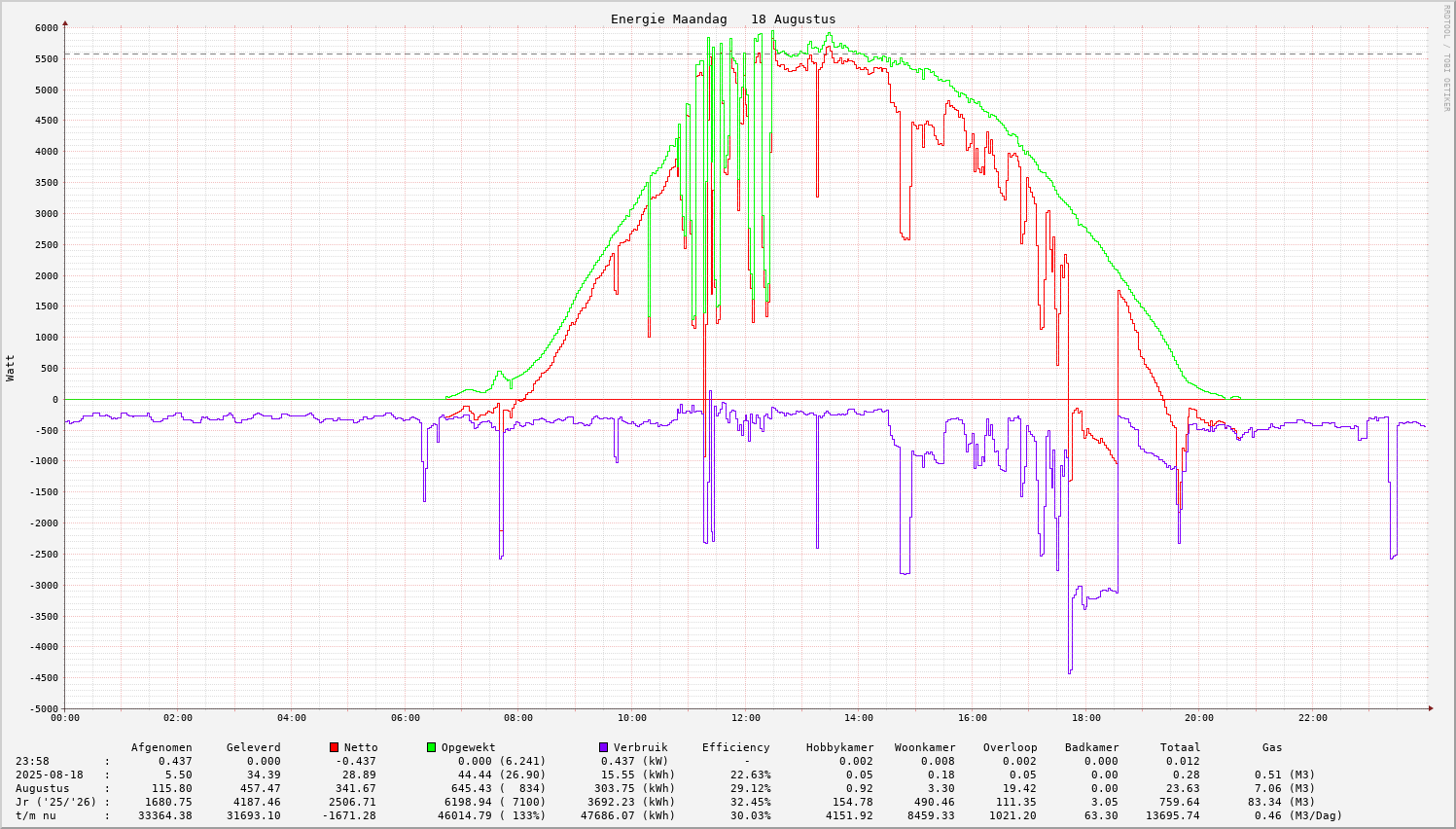Select the Woonkamer column header

925,747
